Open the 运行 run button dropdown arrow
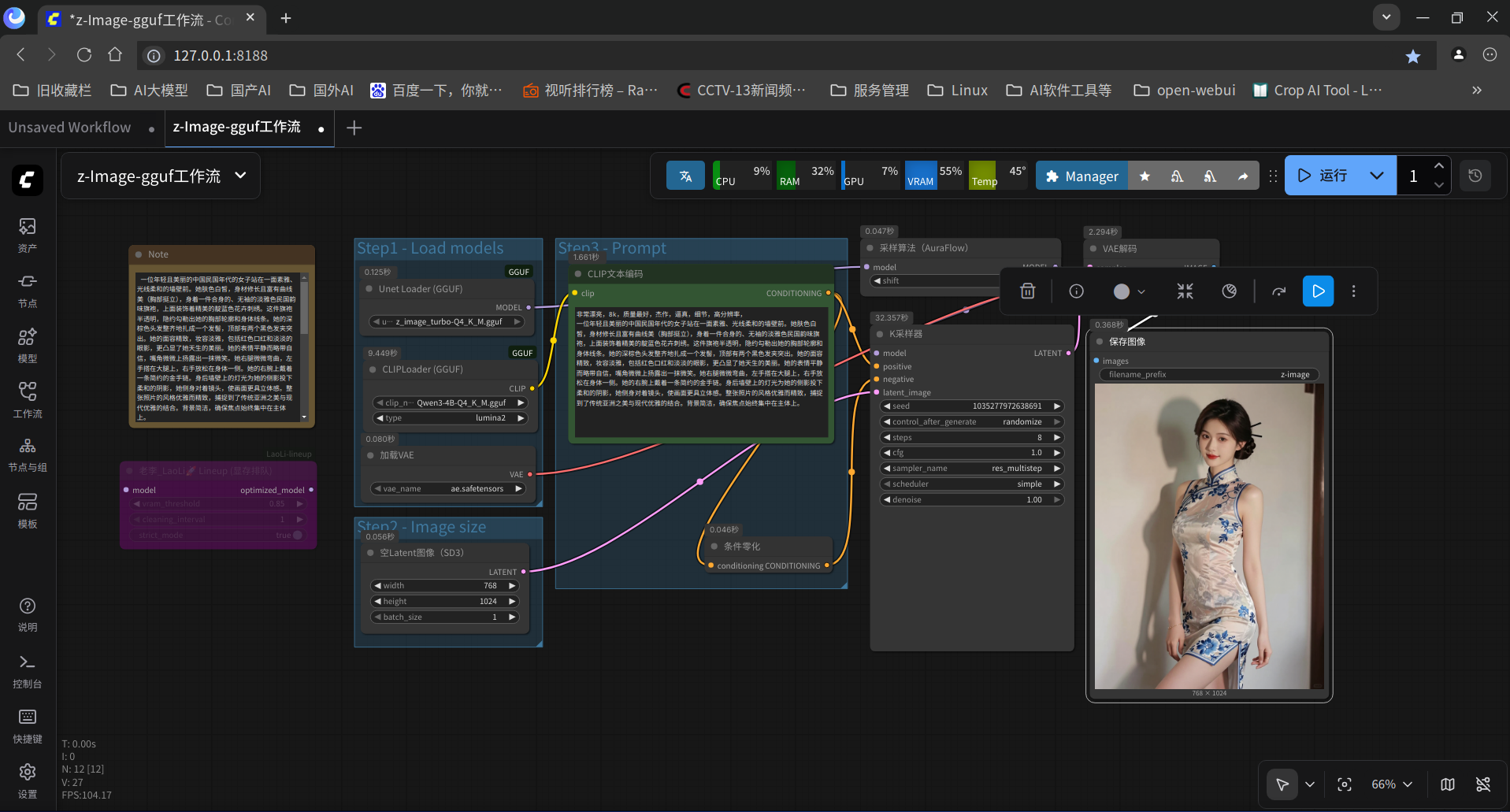1510x812 pixels. click(x=1377, y=176)
